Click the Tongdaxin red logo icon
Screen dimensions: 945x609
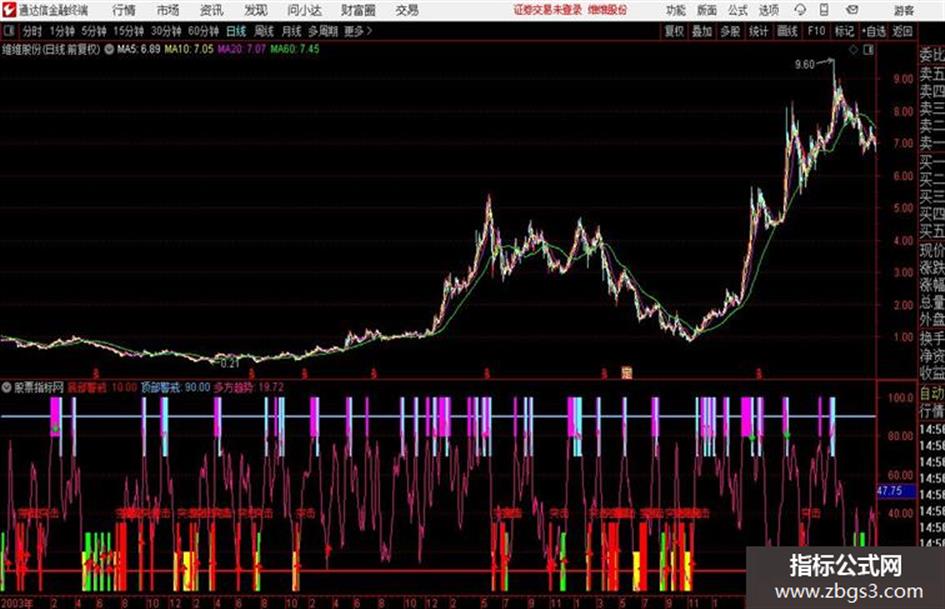click(x=9, y=10)
